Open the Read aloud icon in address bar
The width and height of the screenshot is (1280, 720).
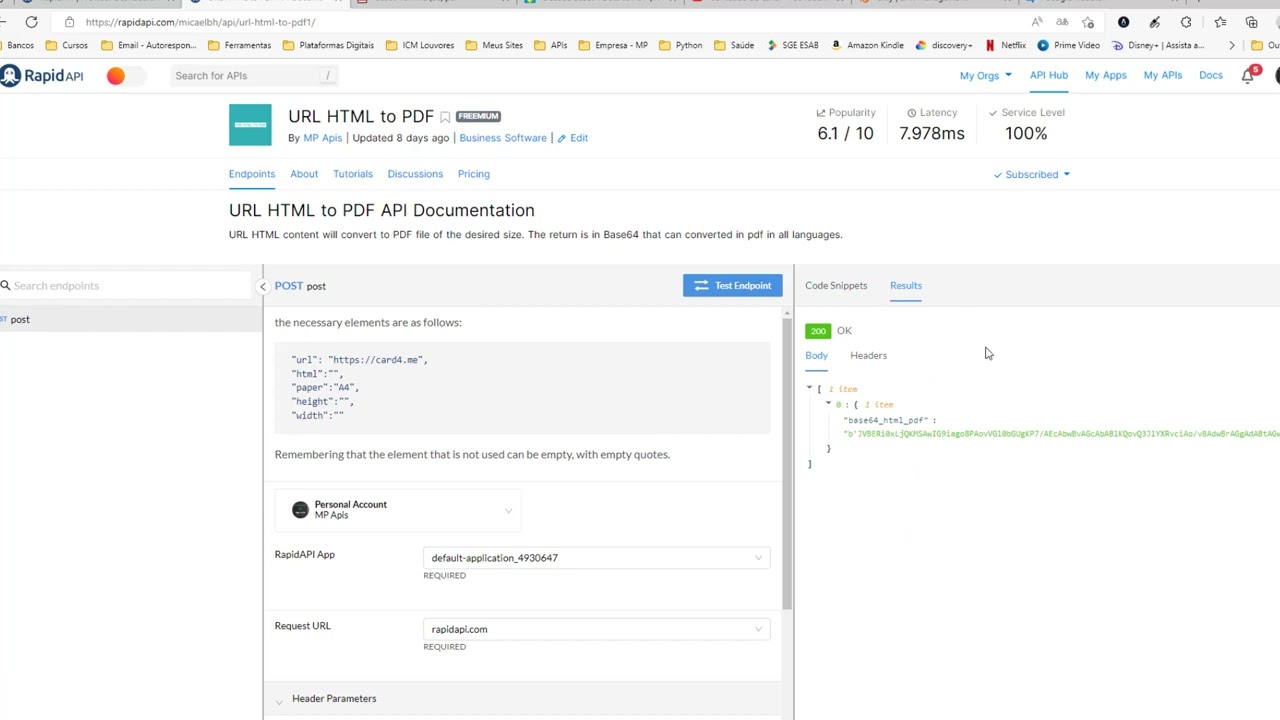point(1036,22)
